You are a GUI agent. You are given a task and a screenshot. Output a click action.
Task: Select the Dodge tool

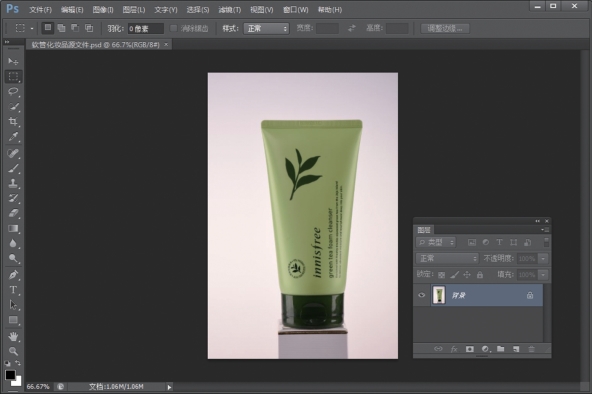pos(13,258)
